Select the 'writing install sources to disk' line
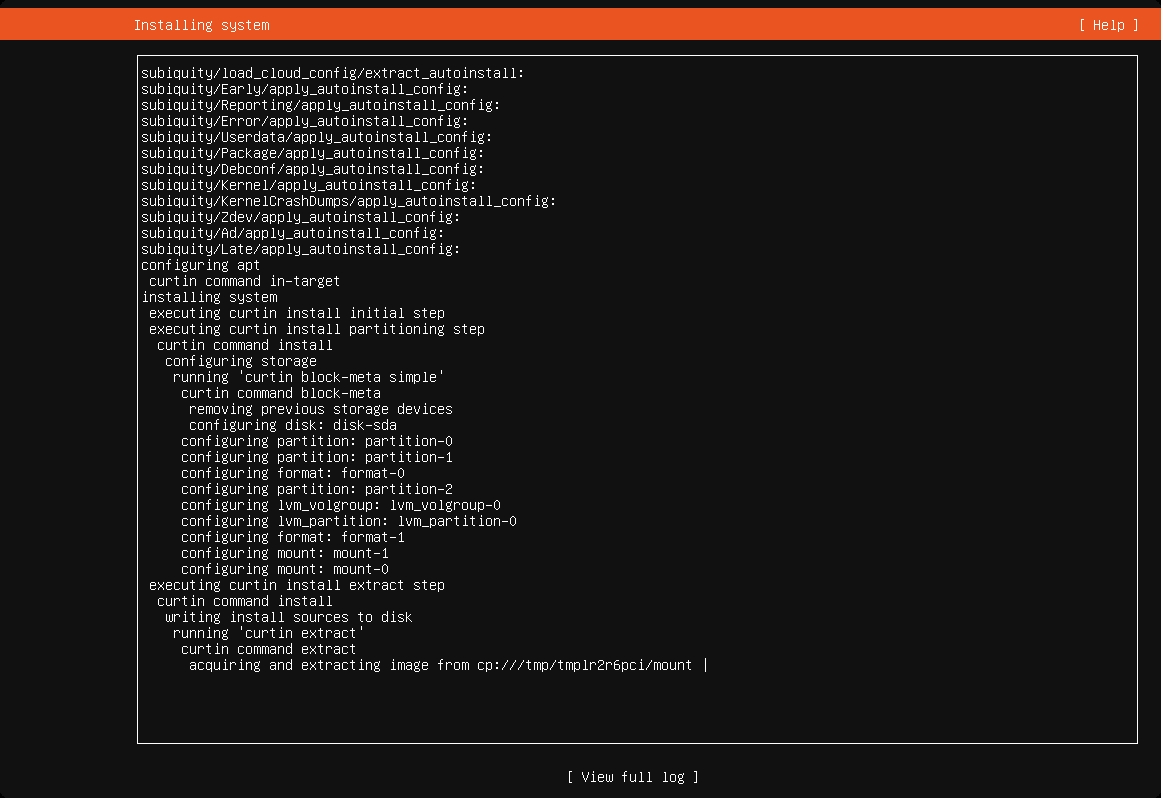Viewport: 1161px width, 798px height. [x=289, y=617]
